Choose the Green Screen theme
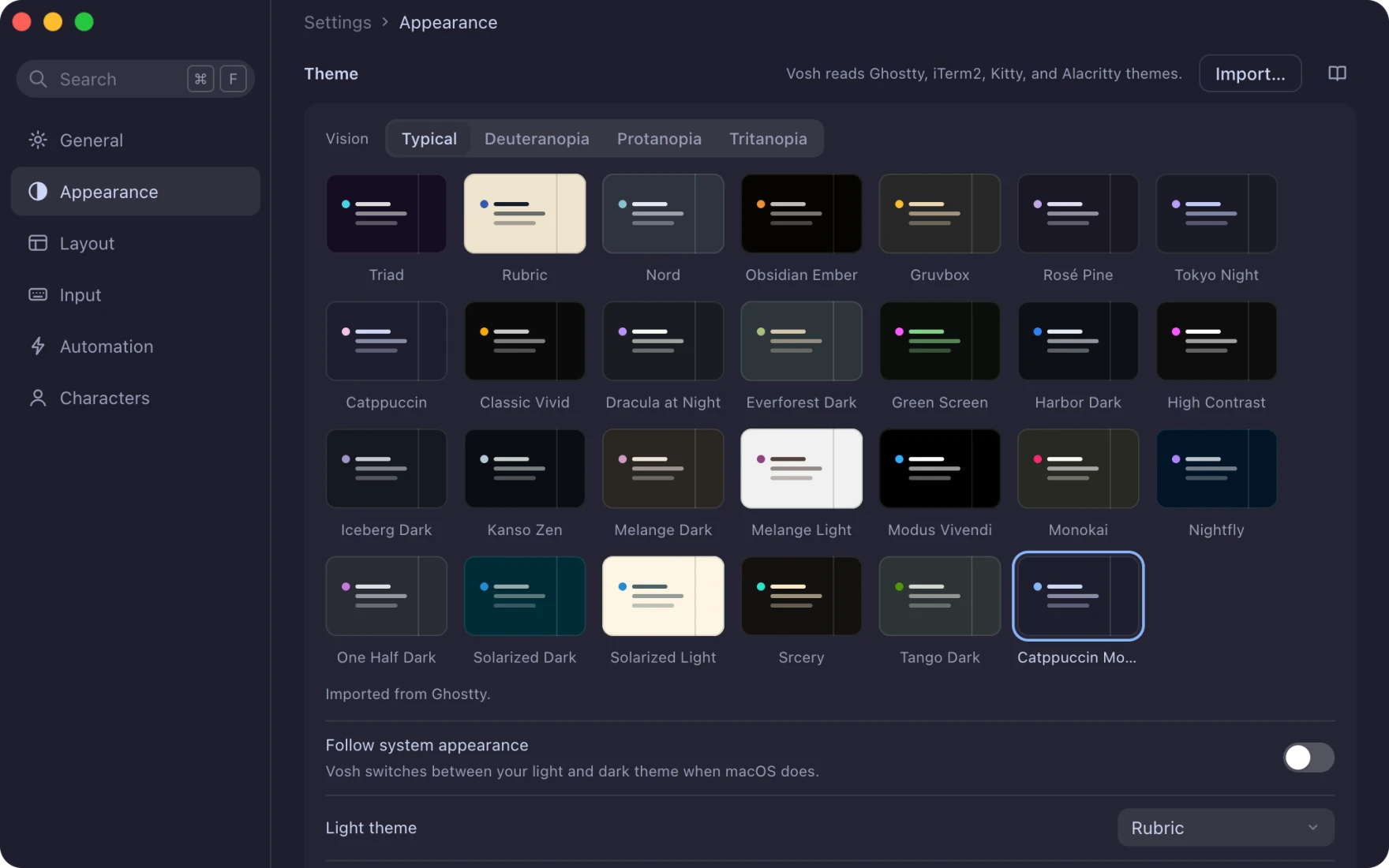Screen dimensions: 1389x868 (x=940, y=341)
